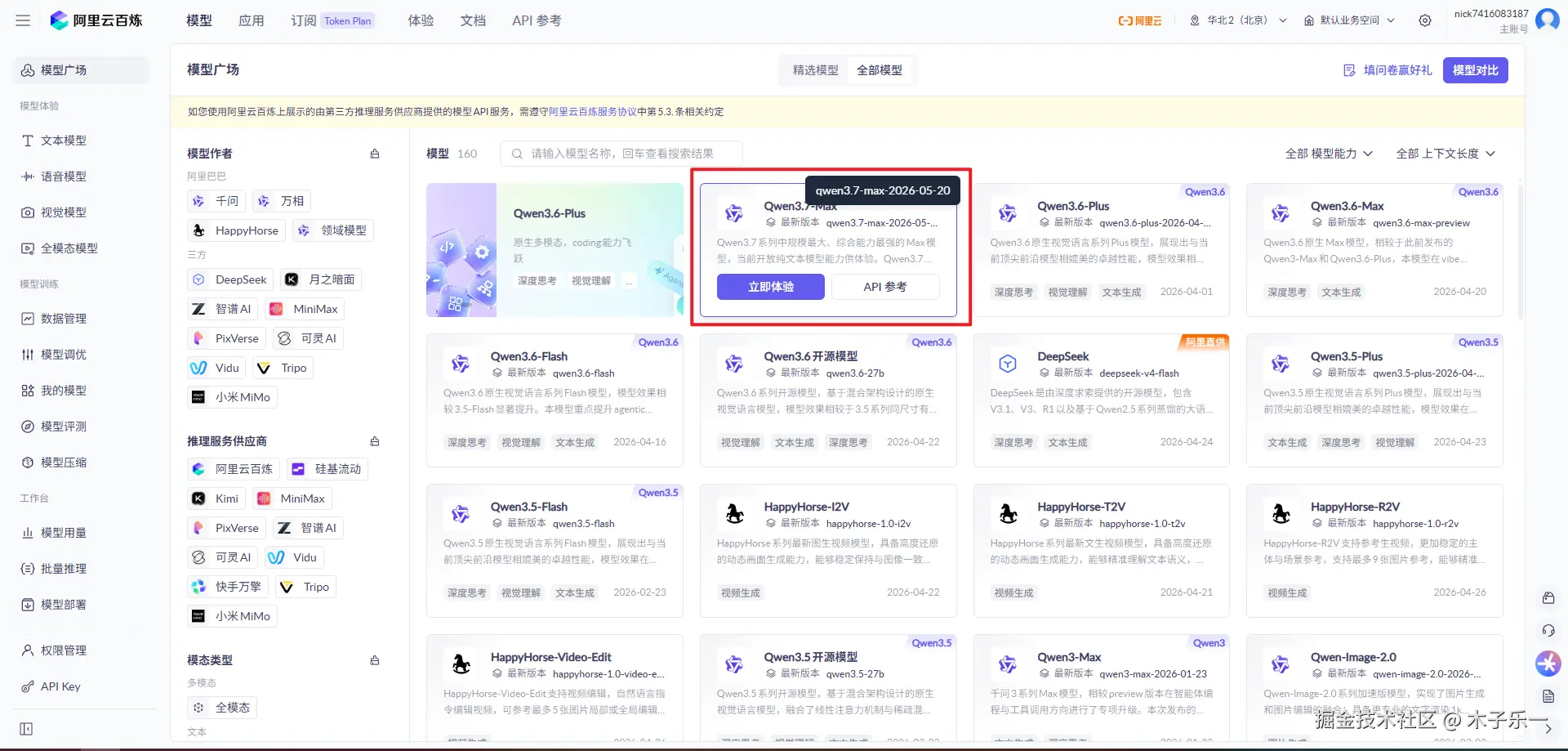Click API 参考 button on Qwen3.7-Max card
The width and height of the screenshot is (1568, 751).
pos(885,287)
